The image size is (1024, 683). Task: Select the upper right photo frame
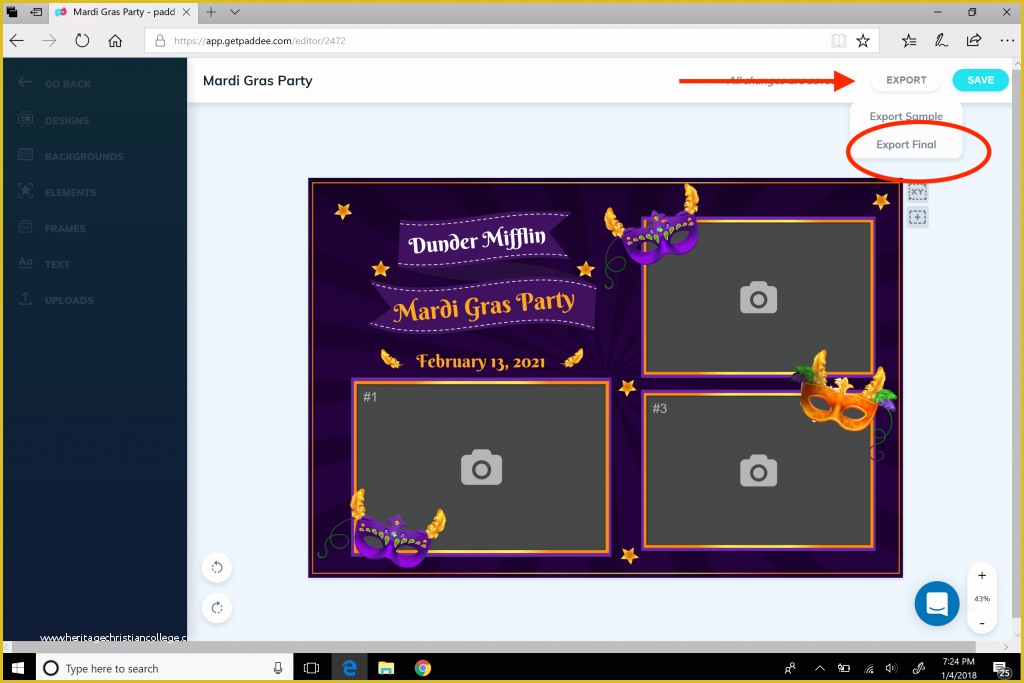tap(758, 298)
